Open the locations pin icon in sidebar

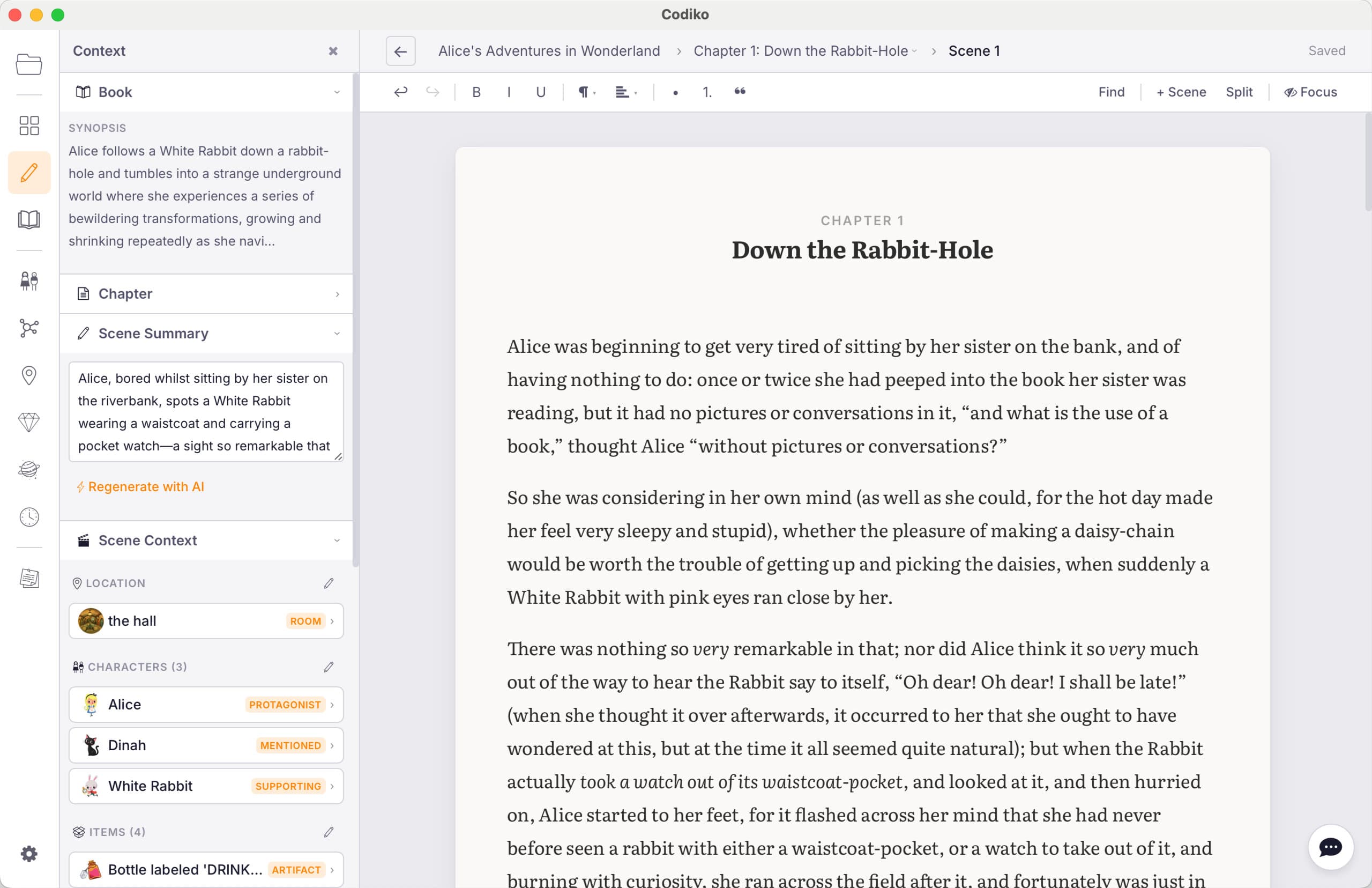click(29, 375)
